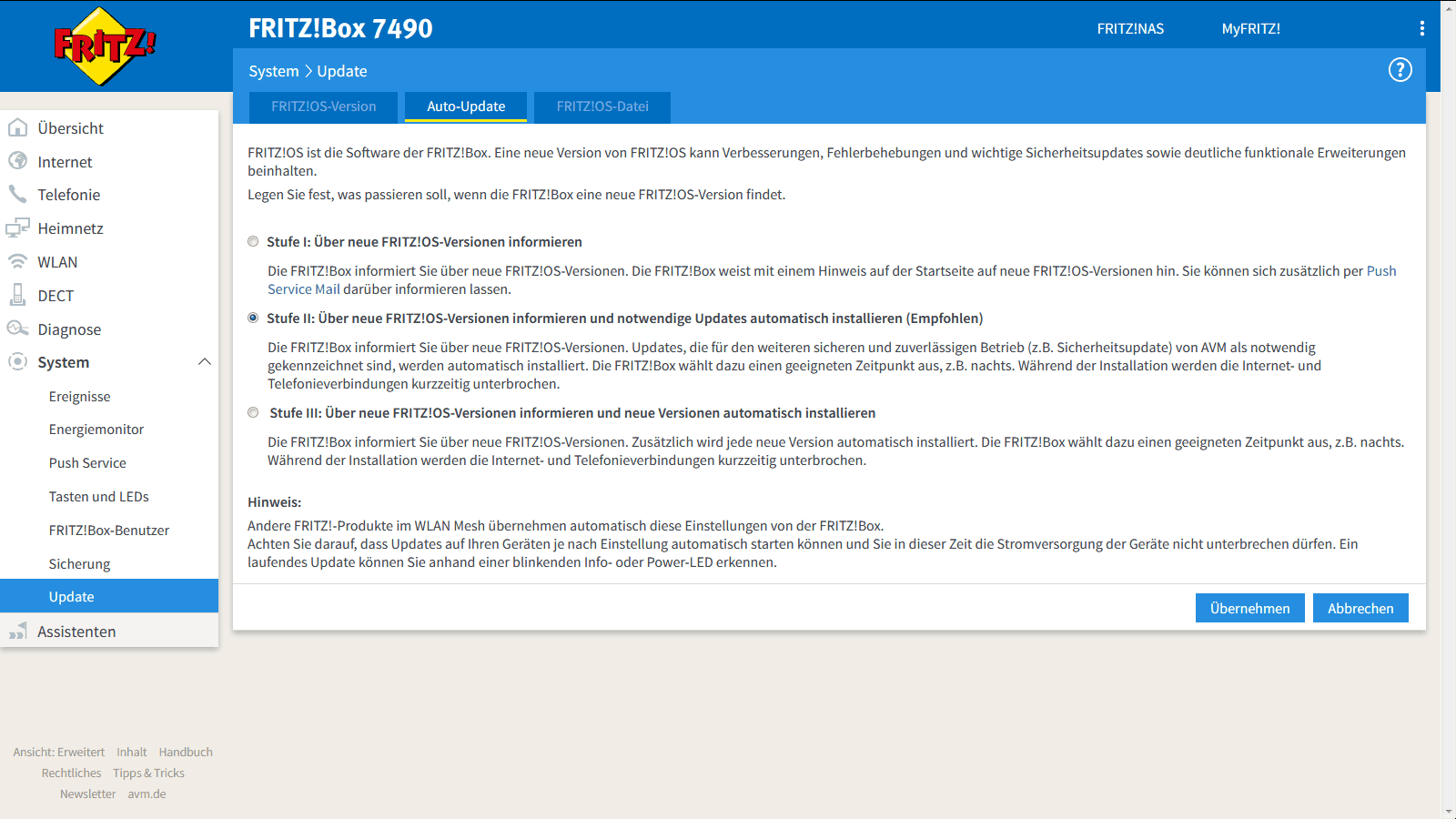Image resolution: width=1456 pixels, height=819 pixels.
Task: Select Update in the sidebar
Action: (x=109, y=596)
